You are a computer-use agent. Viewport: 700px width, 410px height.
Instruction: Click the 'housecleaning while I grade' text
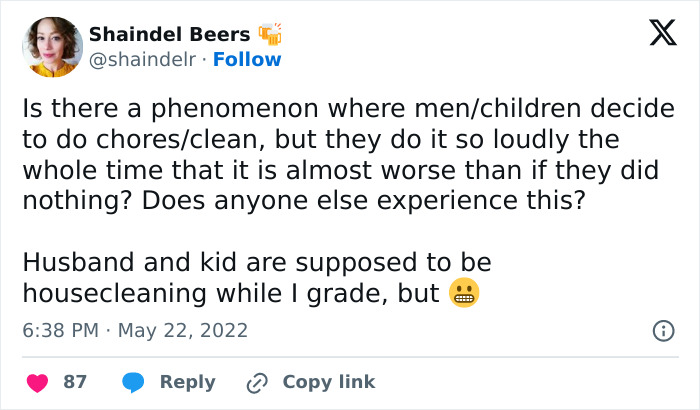point(230,293)
